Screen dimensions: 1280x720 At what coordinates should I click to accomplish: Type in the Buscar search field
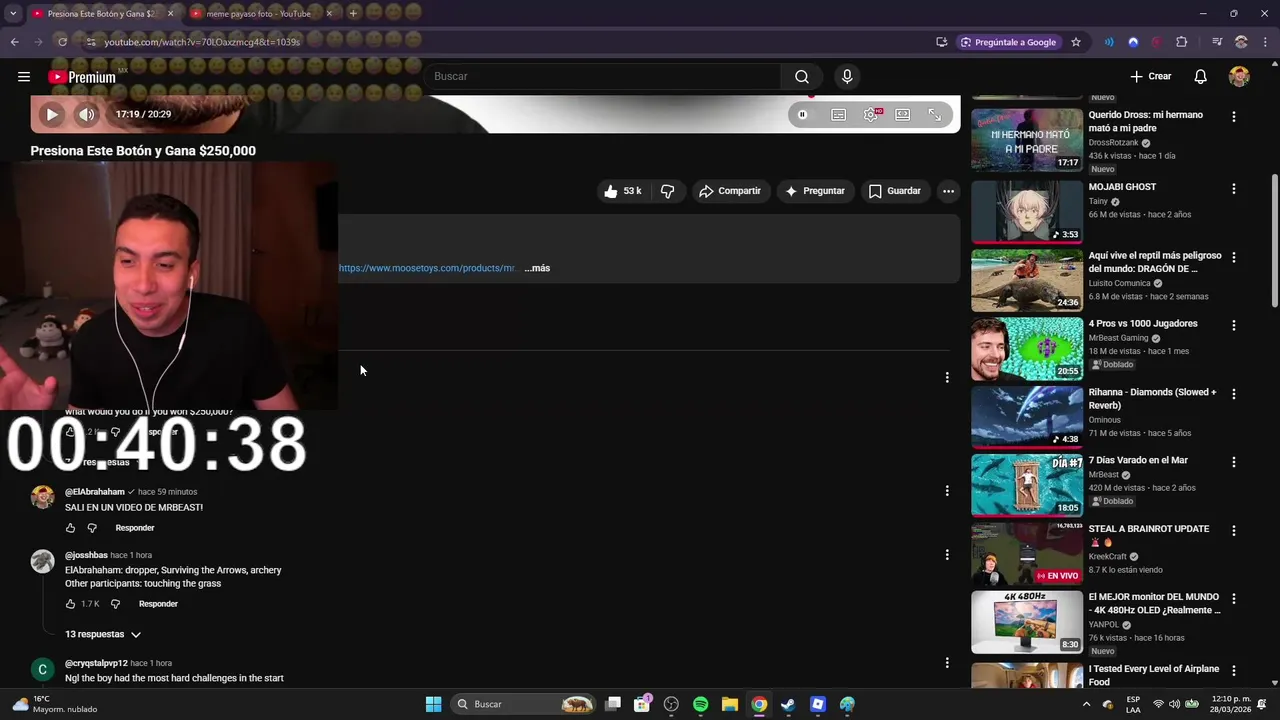click(604, 77)
